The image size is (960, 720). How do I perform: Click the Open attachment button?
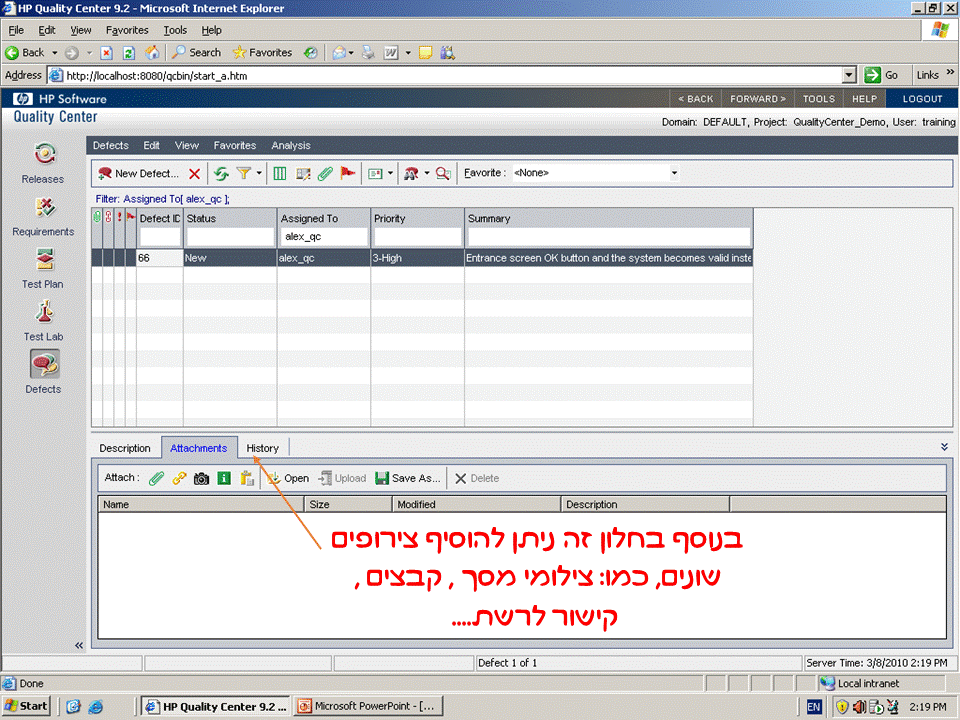pyautogui.click(x=288, y=478)
